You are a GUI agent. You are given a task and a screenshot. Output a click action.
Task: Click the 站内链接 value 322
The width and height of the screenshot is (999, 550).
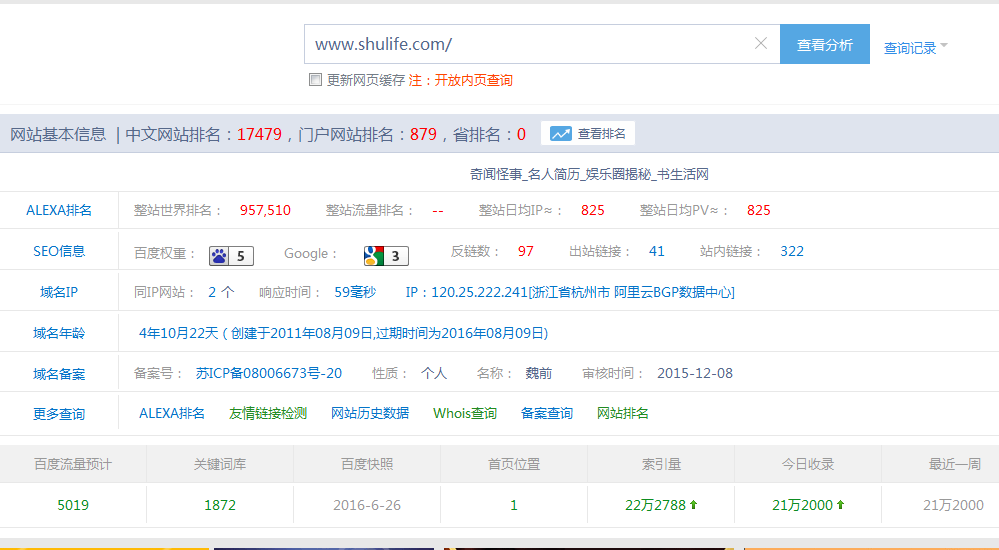click(x=792, y=251)
